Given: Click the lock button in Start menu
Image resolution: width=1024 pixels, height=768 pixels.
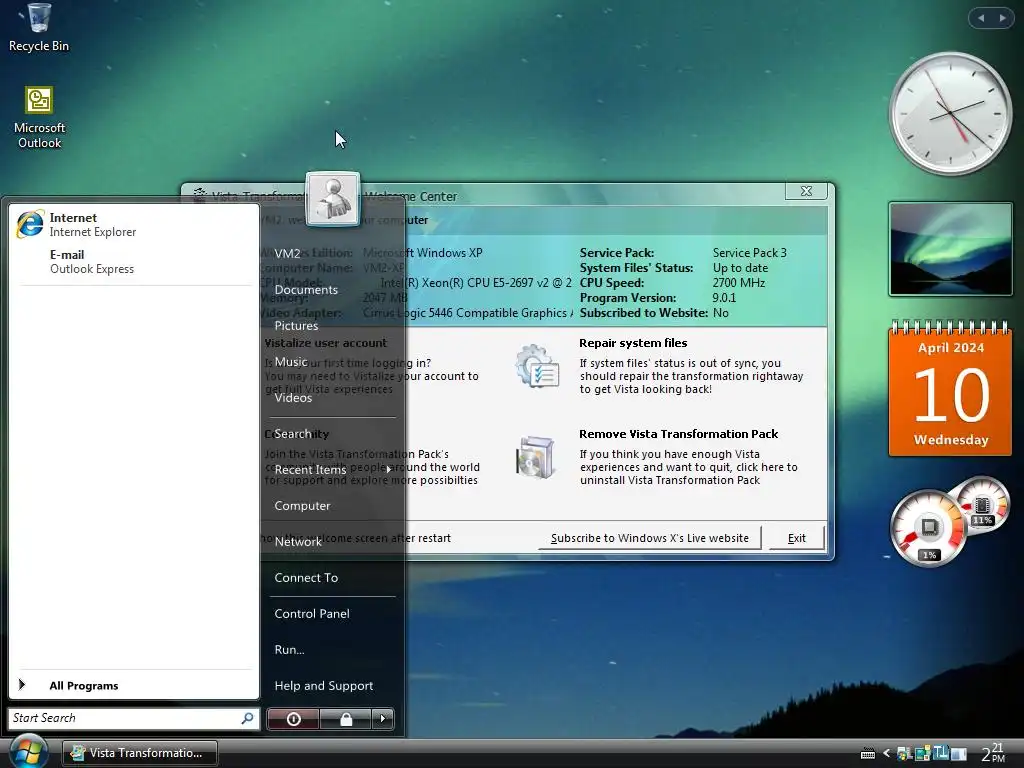Looking at the screenshot, I should [345, 719].
